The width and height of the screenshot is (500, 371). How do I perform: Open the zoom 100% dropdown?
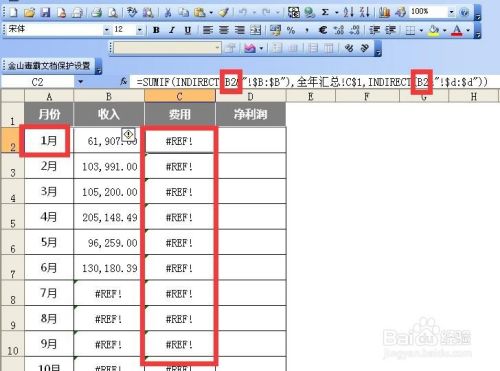tap(451, 13)
